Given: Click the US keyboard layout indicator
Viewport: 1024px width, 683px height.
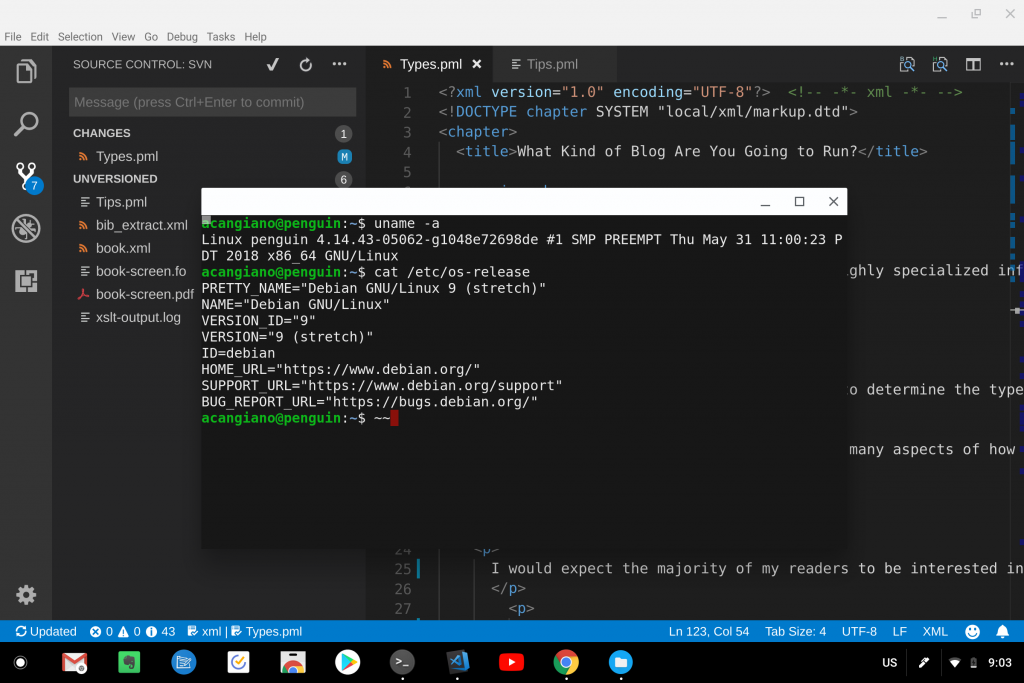Looking at the screenshot, I should 889,662.
